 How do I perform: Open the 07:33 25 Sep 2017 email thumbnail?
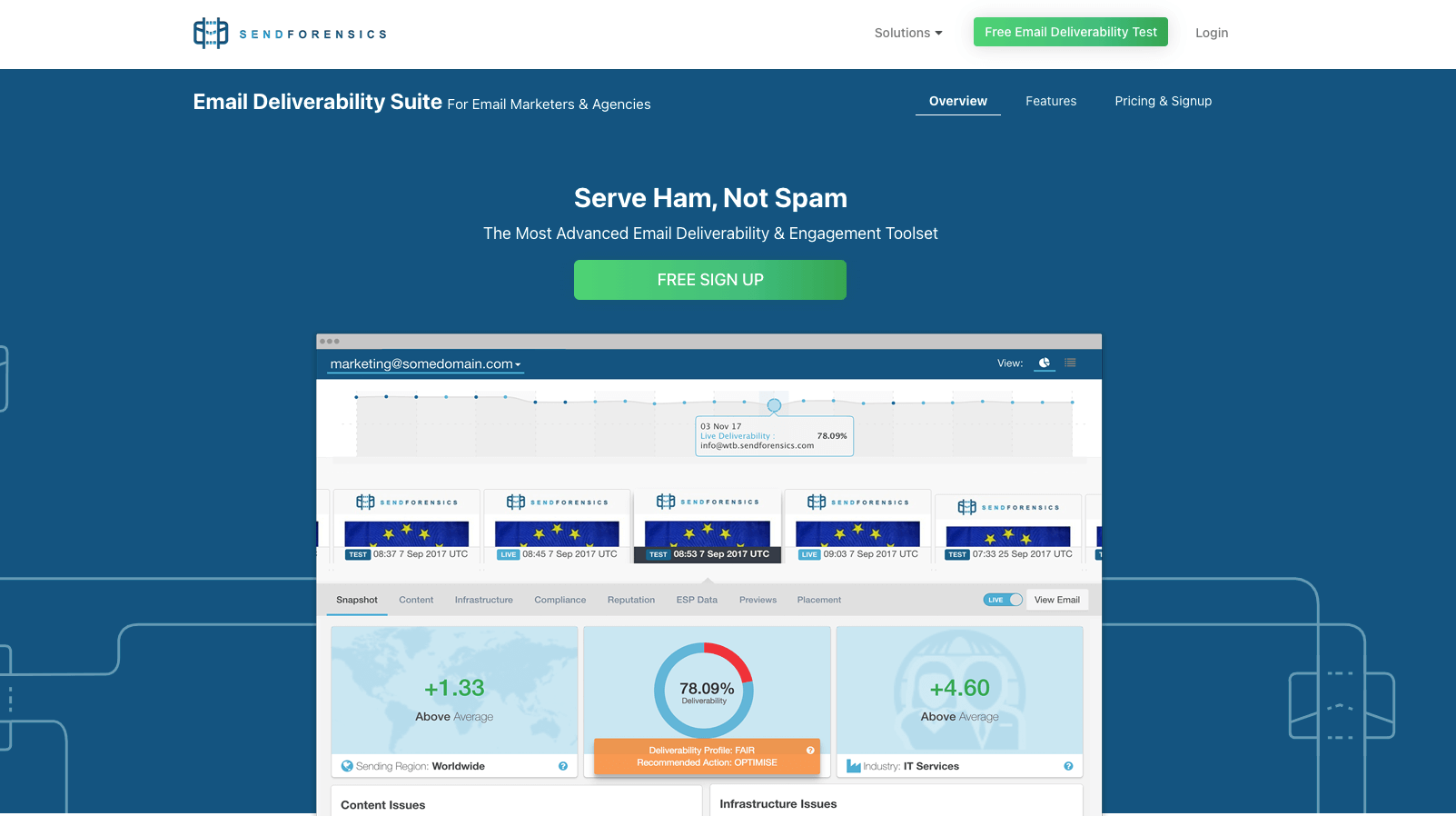(x=1008, y=529)
